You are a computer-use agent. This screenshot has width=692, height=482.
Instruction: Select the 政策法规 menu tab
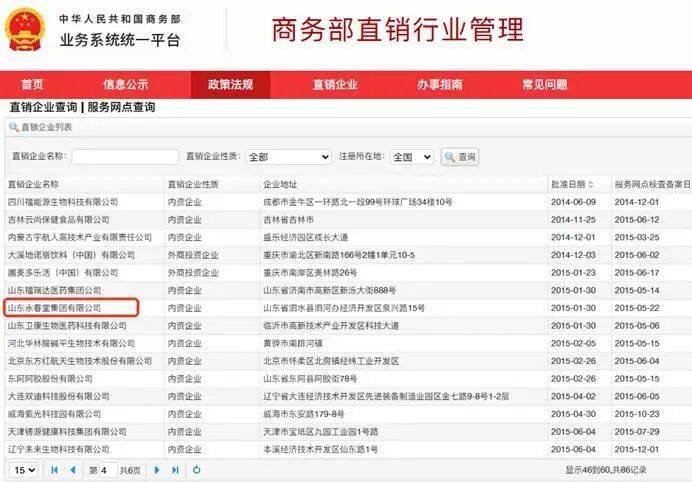tap(230, 84)
